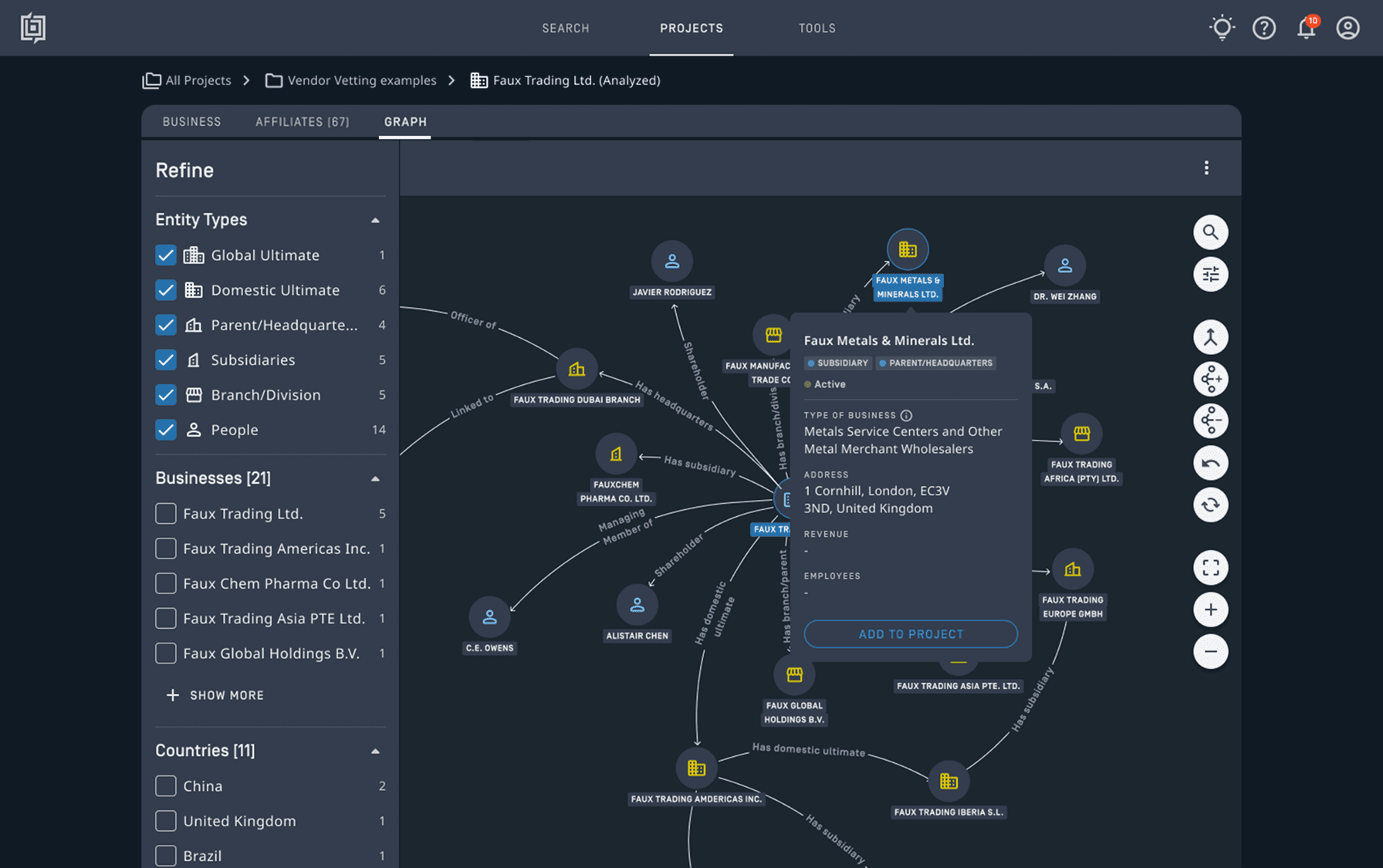Click the refresh graph layout icon
Viewport: 1383px width, 868px height.
[1210, 505]
